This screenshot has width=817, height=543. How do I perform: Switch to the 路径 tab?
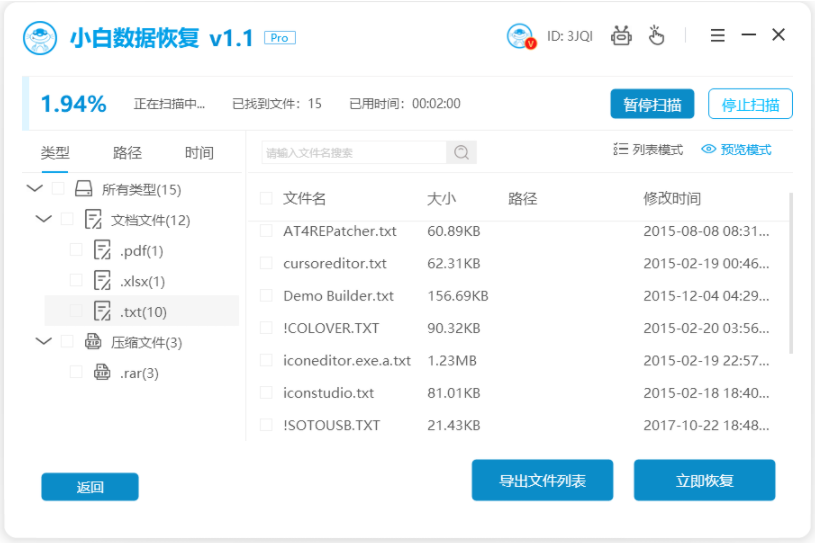[127, 153]
